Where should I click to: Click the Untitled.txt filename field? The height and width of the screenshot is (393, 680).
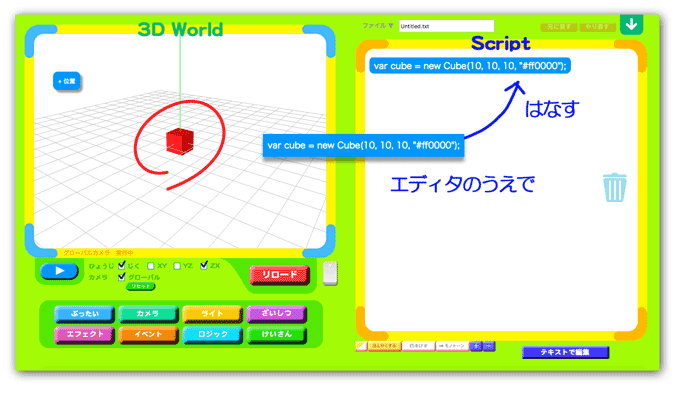[446, 26]
